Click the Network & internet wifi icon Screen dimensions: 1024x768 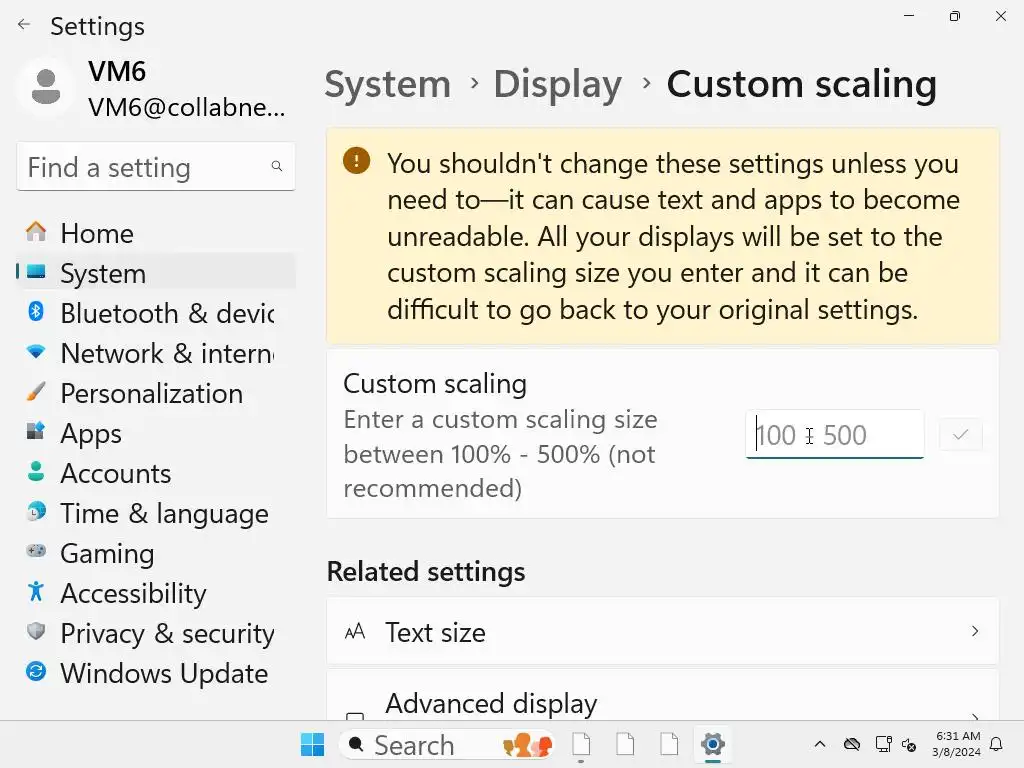36,352
